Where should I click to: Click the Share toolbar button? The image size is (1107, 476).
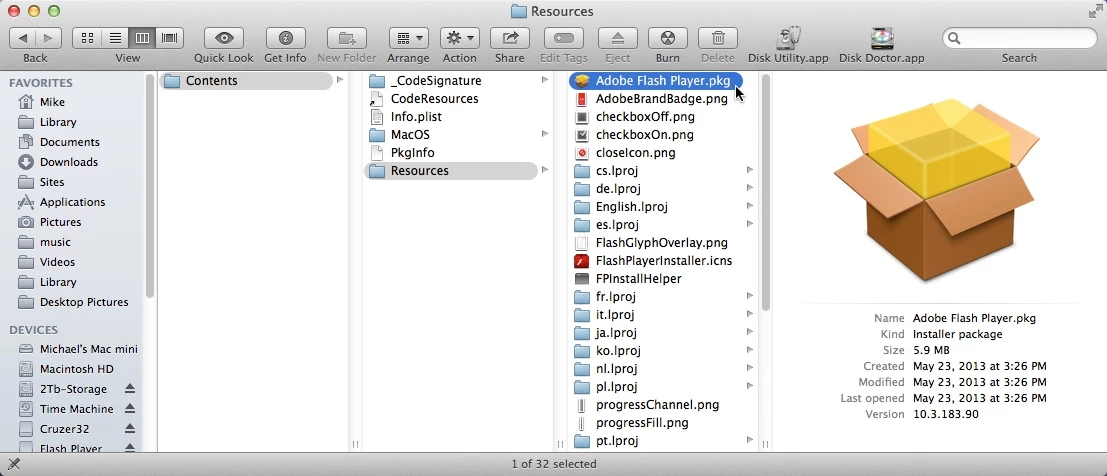[510, 38]
